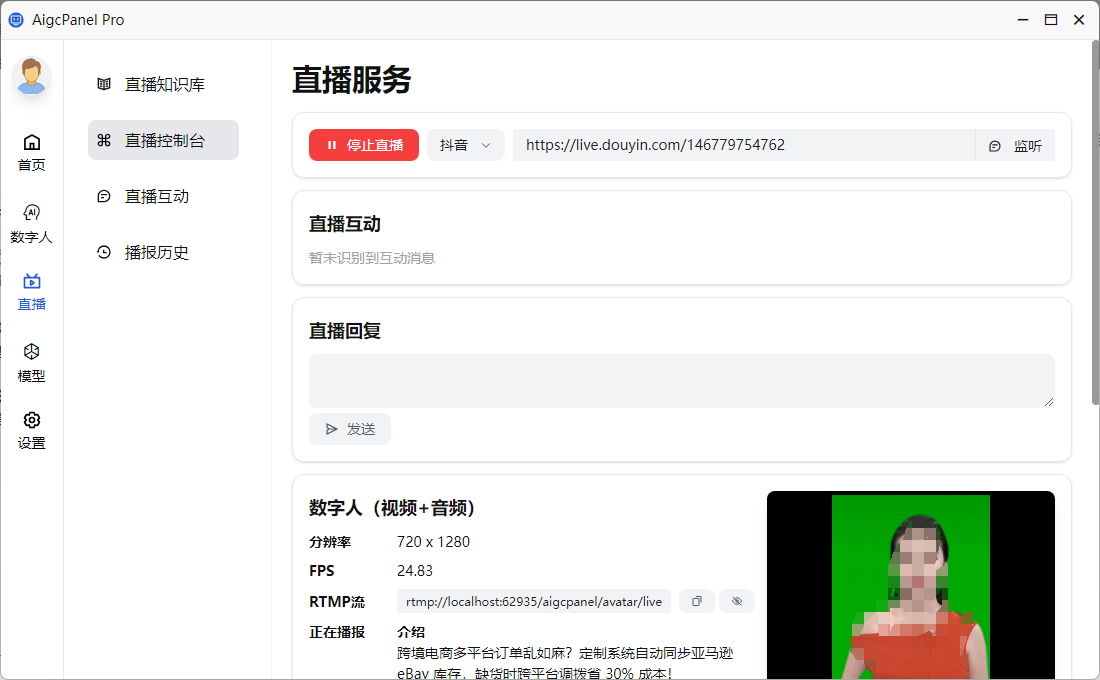This screenshot has width=1100, height=680.
Task: Maximize the AigcPanel Pro window
Action: point(1051,20)
